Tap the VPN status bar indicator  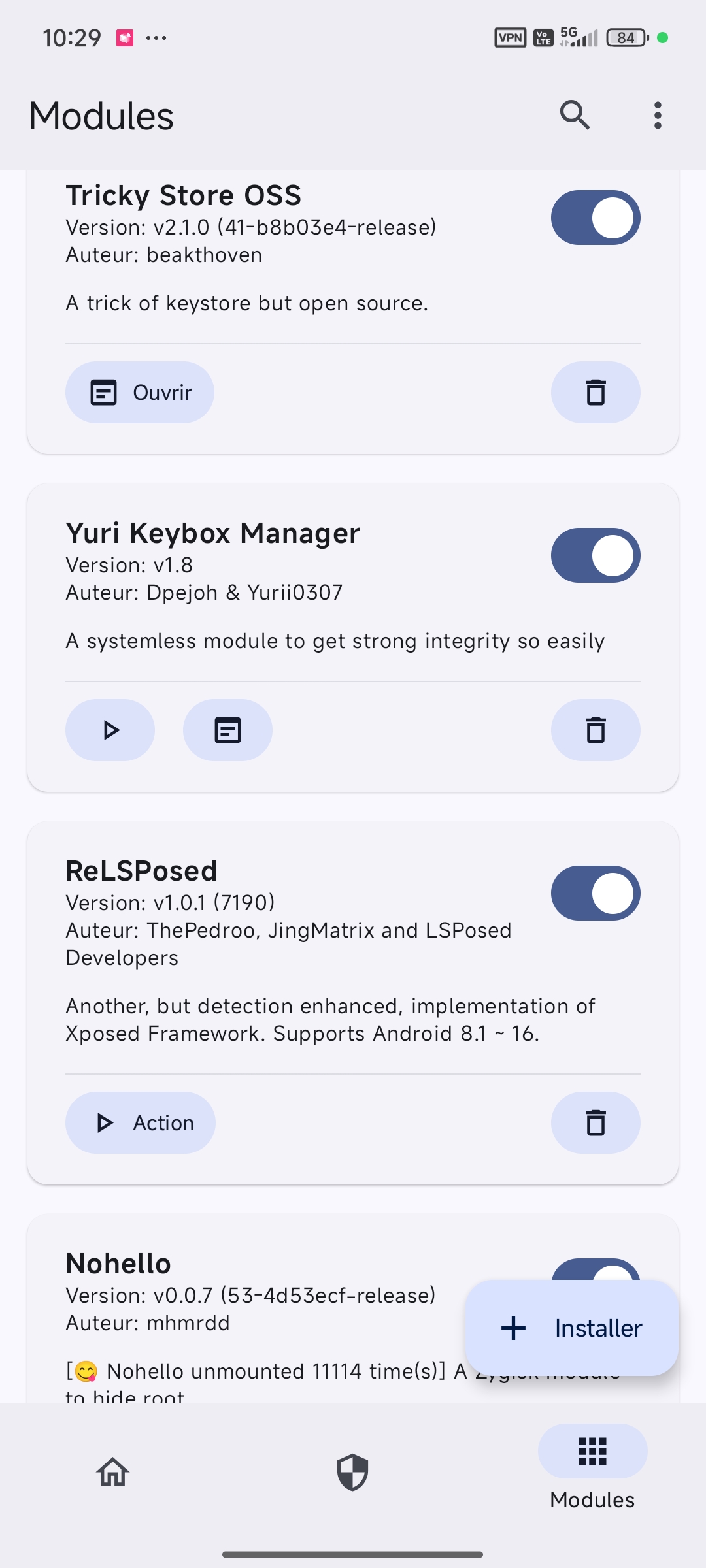click(x=511, y=38)
